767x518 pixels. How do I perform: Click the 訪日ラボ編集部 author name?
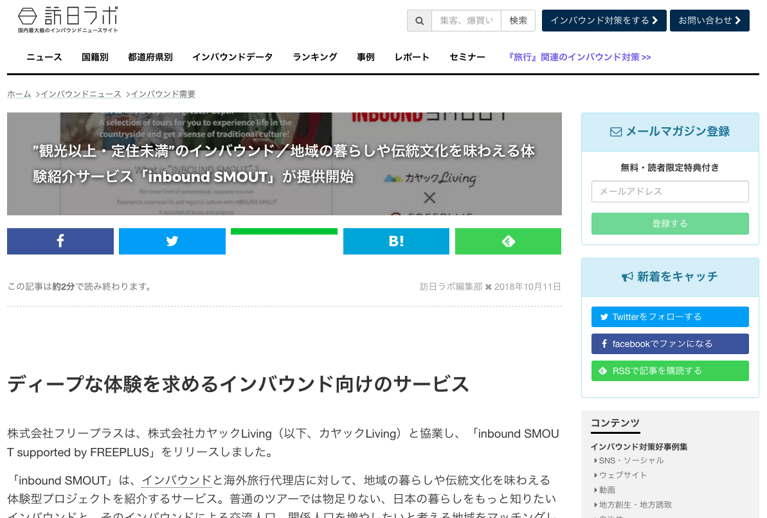pyautogui.click(x=451, y=287)
